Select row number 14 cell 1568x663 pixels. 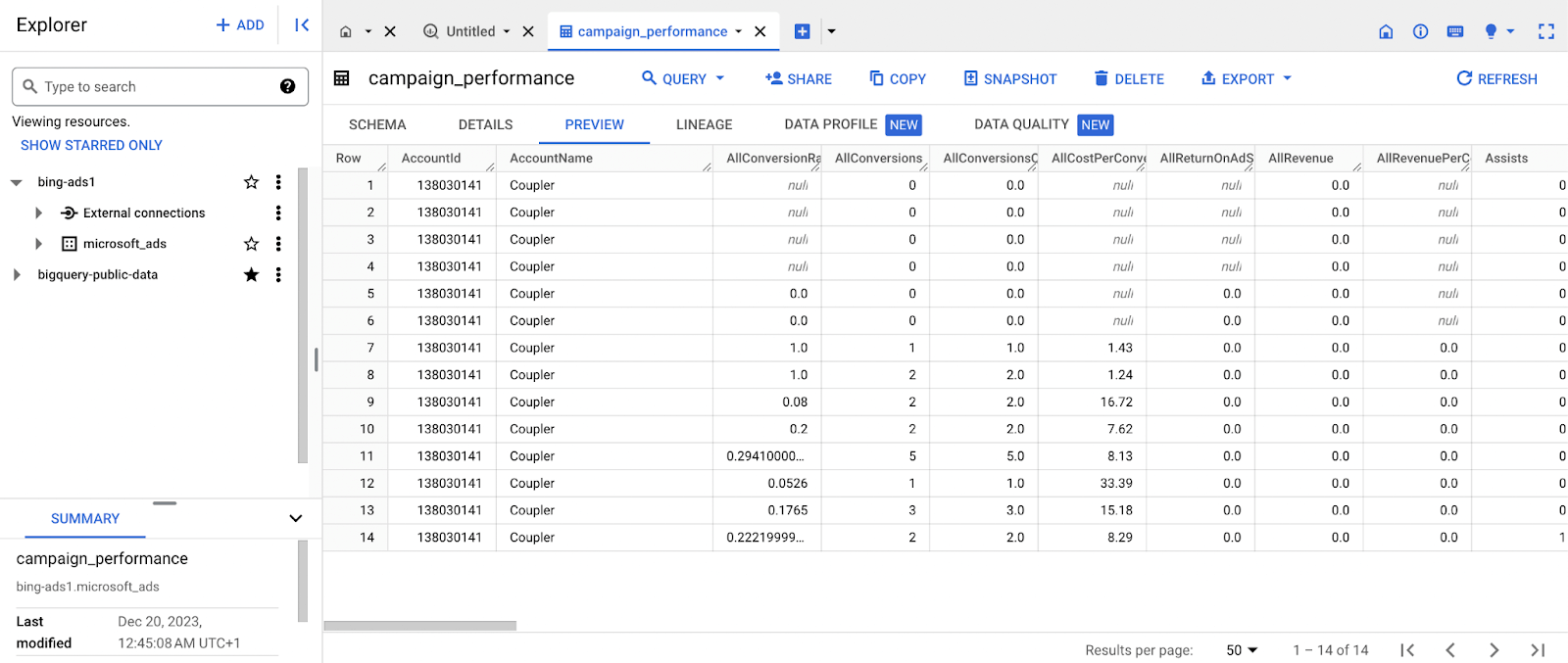[x=356, y=538]
